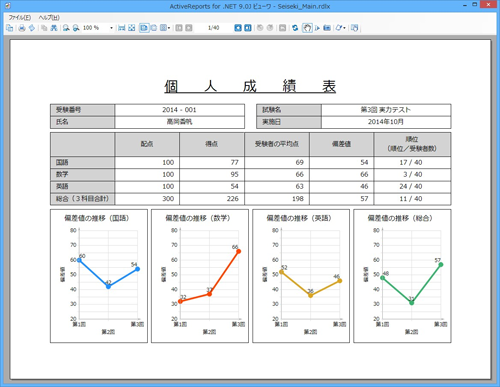Toggle the Pan hand tool
The width and height of the screenshot is (500, 387).
pyautogui.click(x=307, y=28)
